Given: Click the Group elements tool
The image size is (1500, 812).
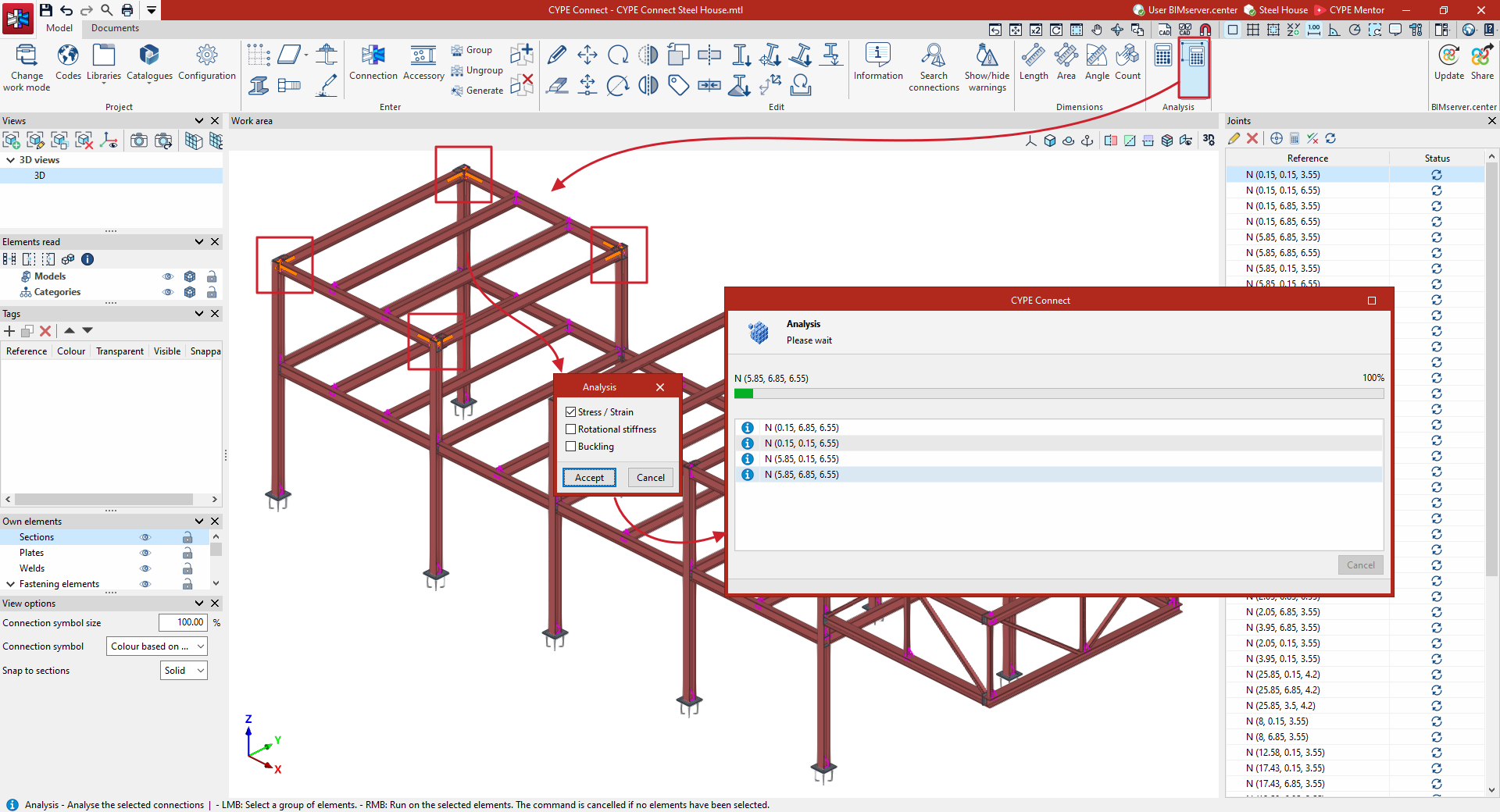Looking at the screenshot, I should coord(472,50).
